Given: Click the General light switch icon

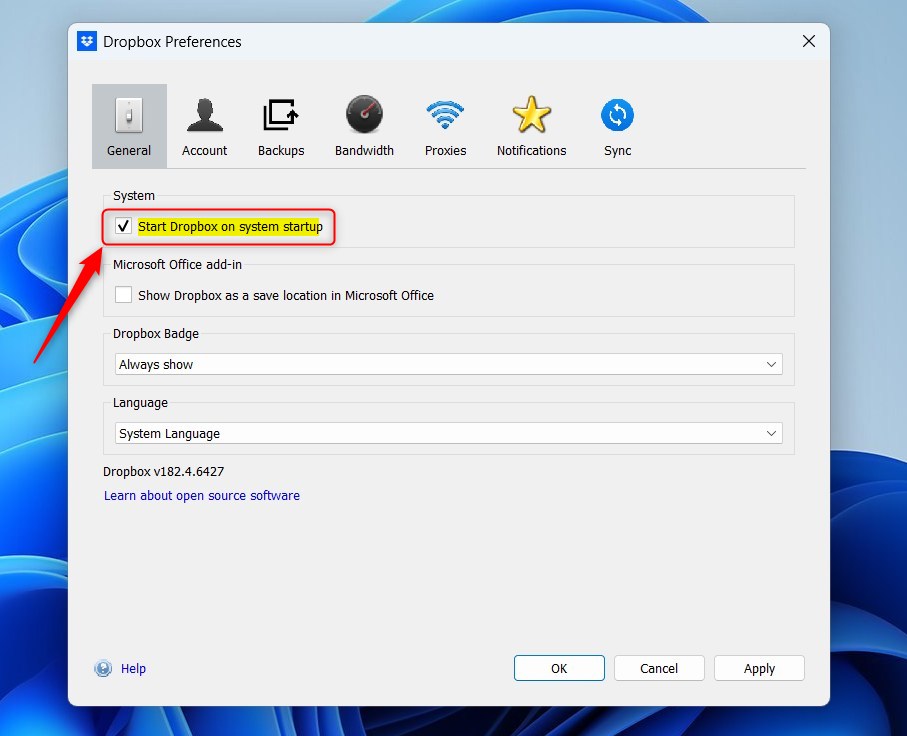Looking at the screenshot, I should pyautogui.click(x=129, y=115).
